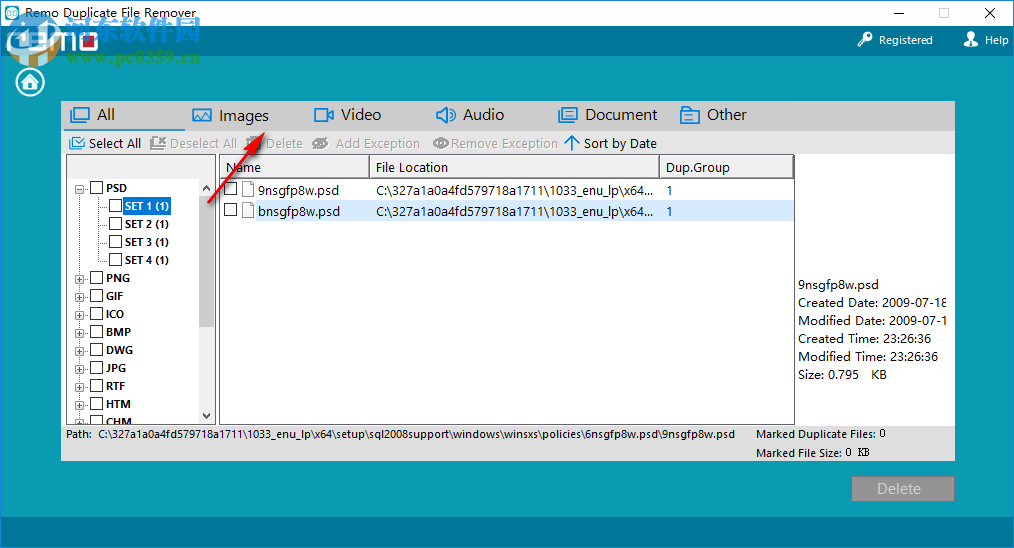The image size is (1014, 548).
Task: Click the Audio speaker icon
Action: 446,115
